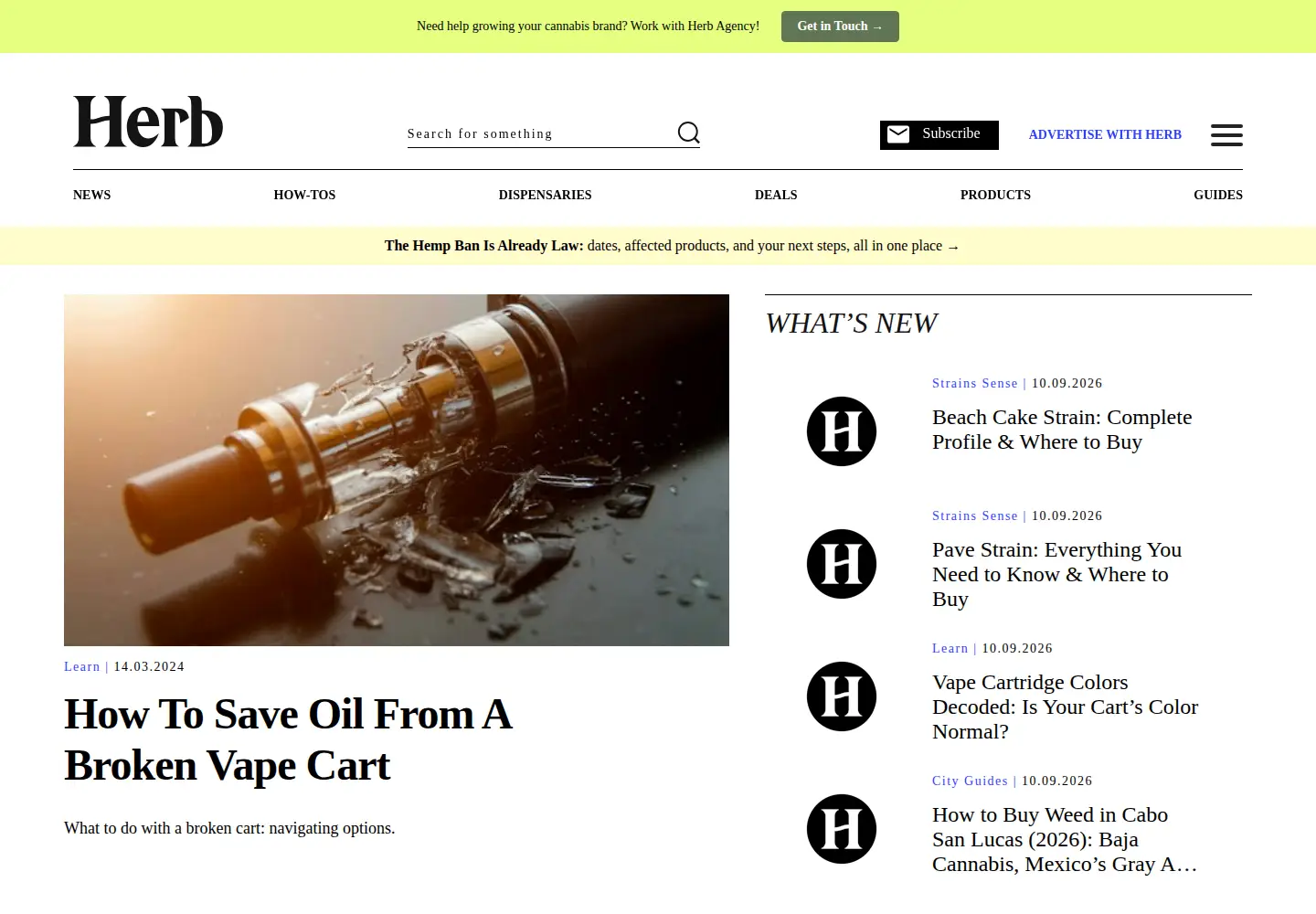Click Learn category above featured headline

point(81,666)
